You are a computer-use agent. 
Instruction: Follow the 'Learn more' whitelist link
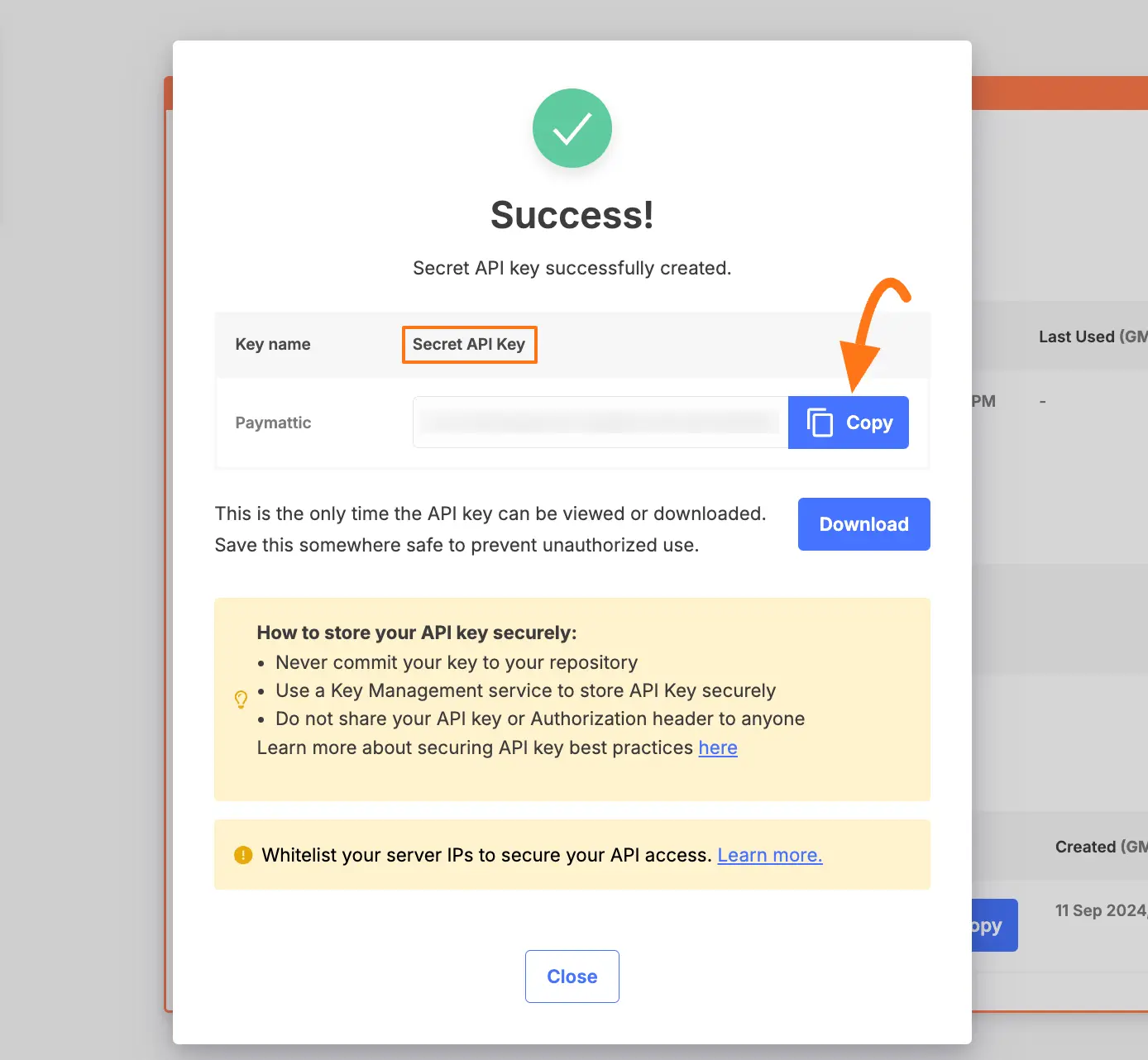pos(768,855)
